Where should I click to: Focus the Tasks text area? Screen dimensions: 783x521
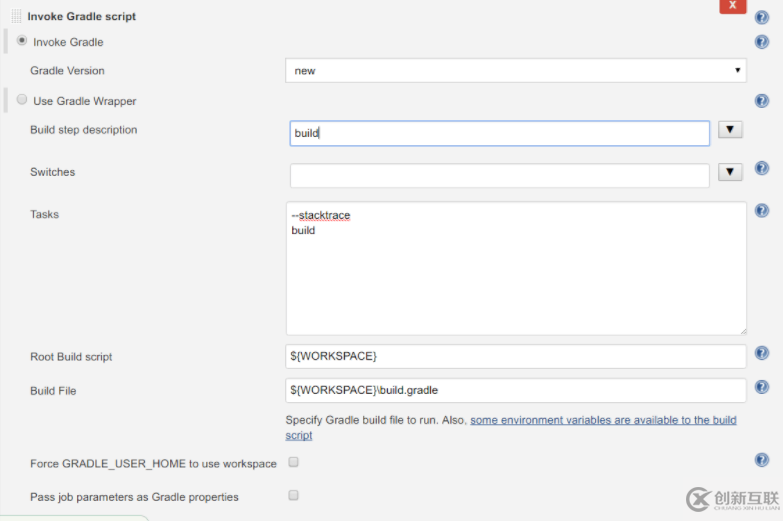pyautogui.click(x=516, y=268)
